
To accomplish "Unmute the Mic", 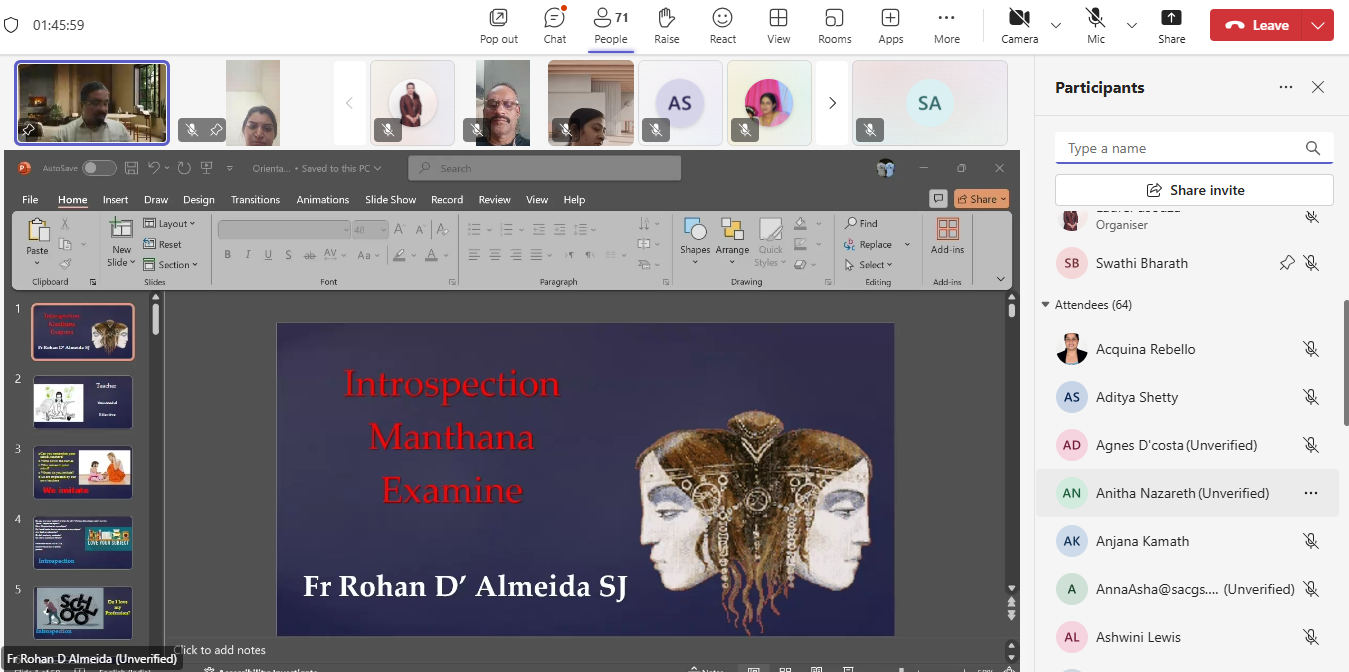I will tap(1096, 26).
